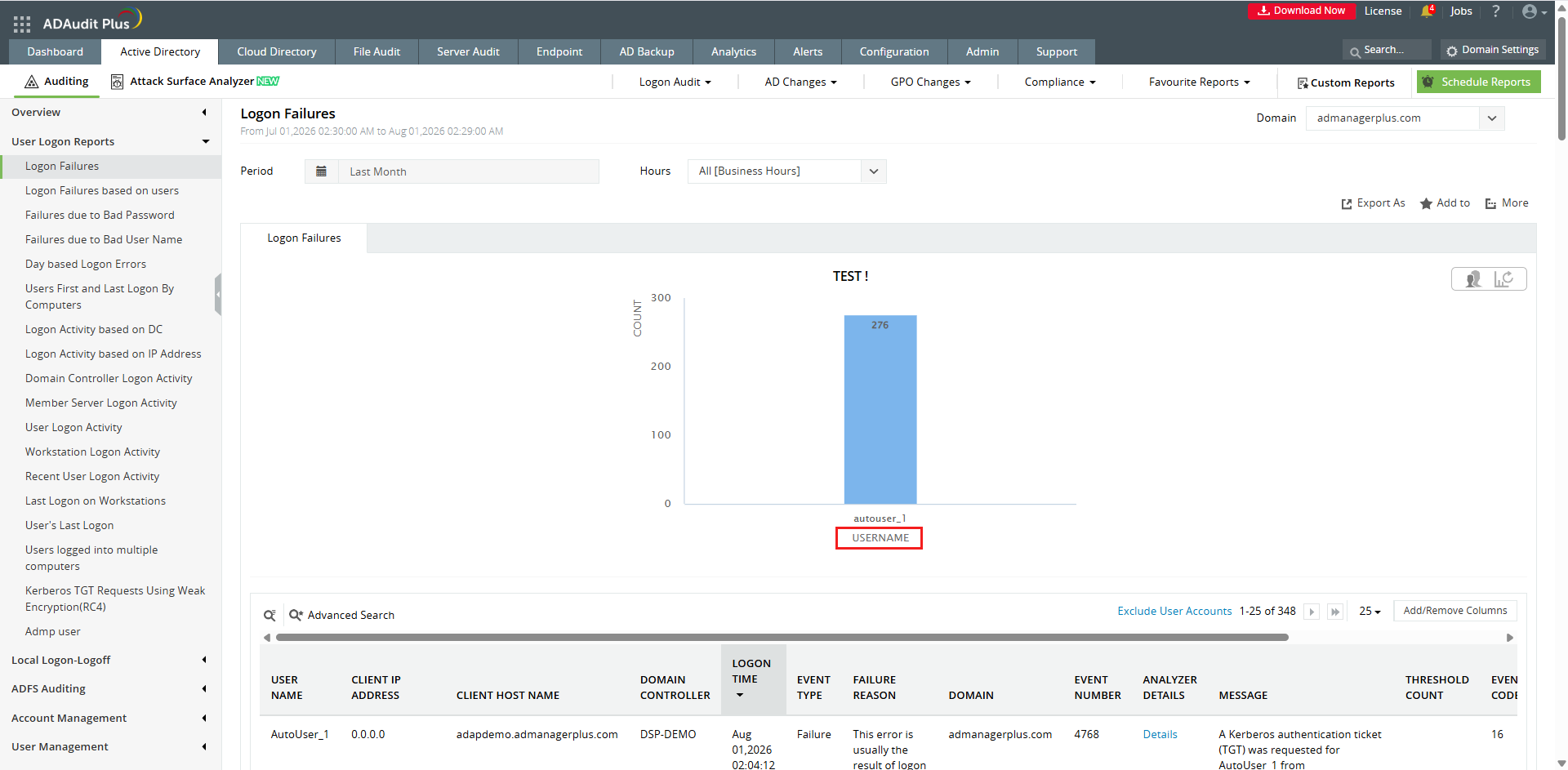Click the Auditing triangle icon
This screenshot has height=770, width=1568.
click(x=32, y=82)
